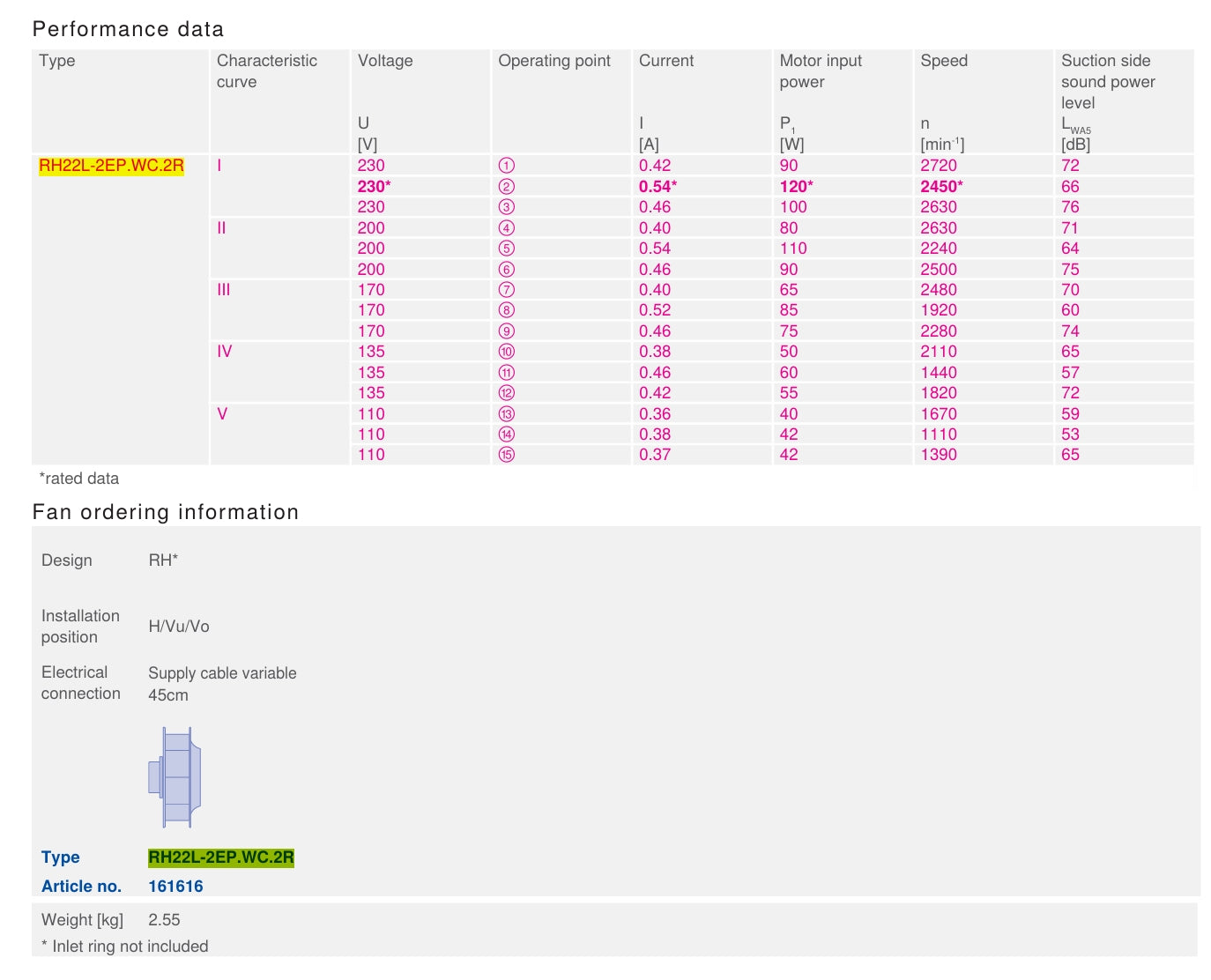Click characteristic curve V label

[222, 414]
